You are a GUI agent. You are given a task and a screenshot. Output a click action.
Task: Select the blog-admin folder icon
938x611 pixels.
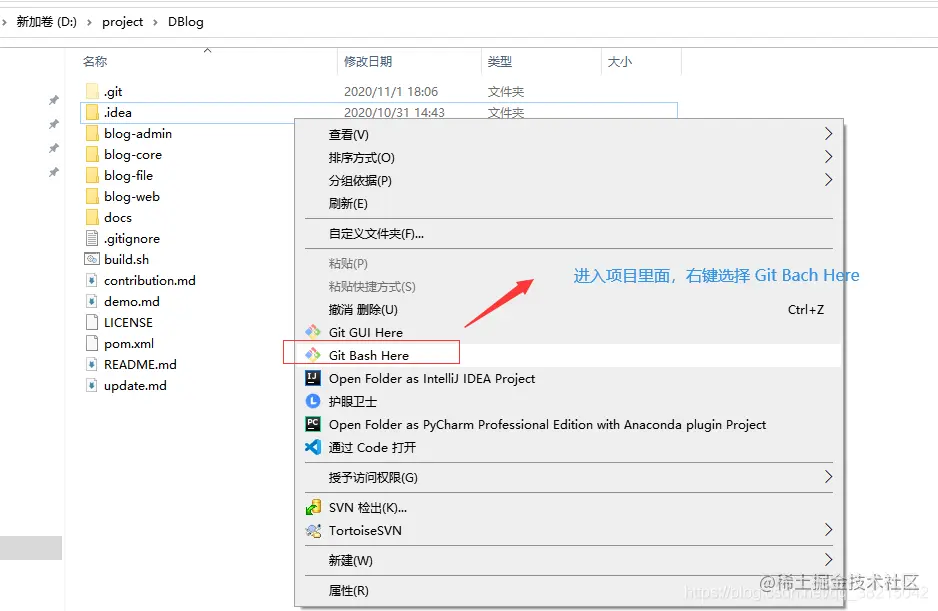click(92, 133)
